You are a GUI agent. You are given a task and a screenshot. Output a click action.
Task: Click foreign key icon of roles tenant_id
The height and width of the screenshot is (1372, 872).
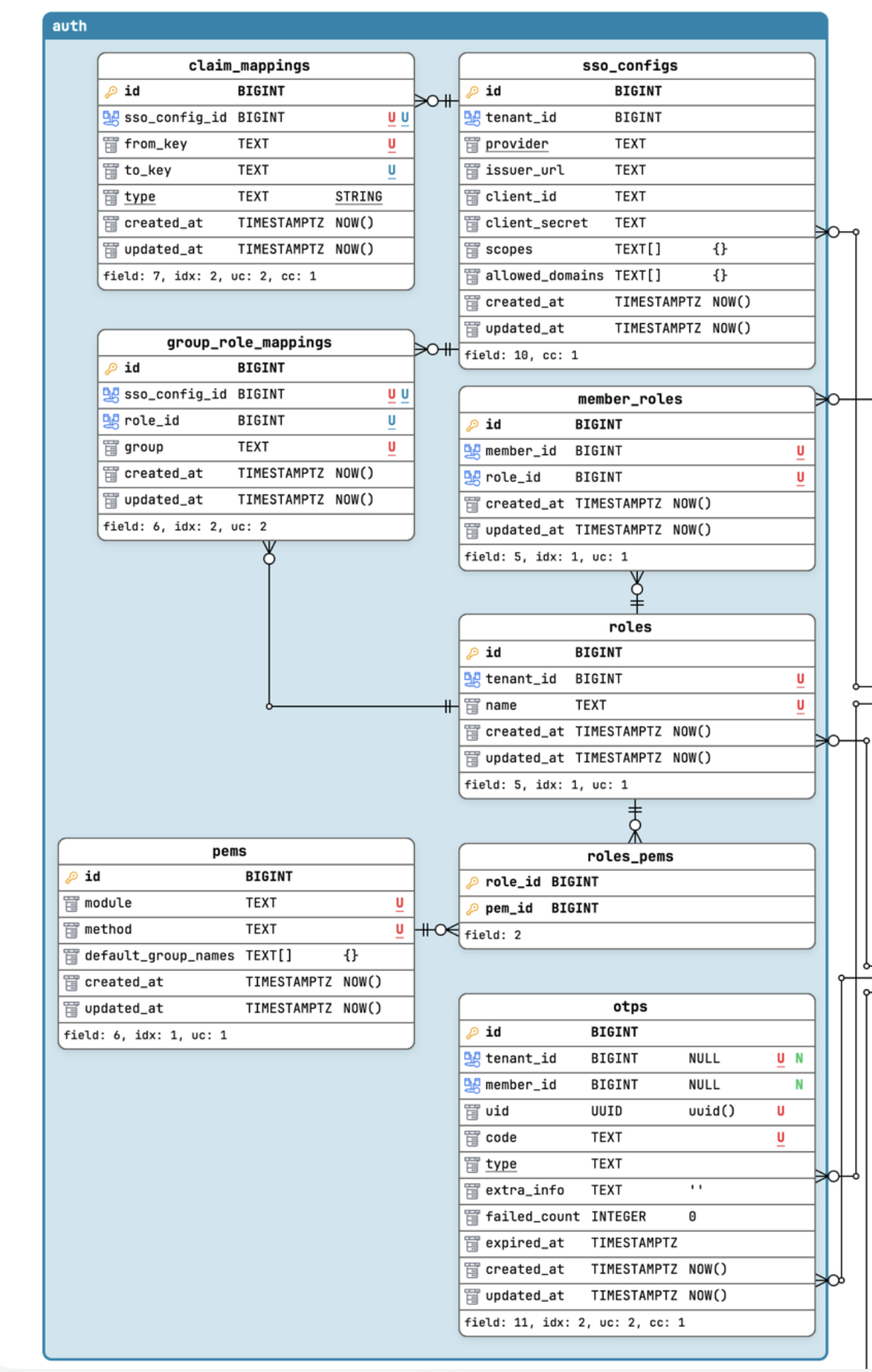[x=473, y=679]
